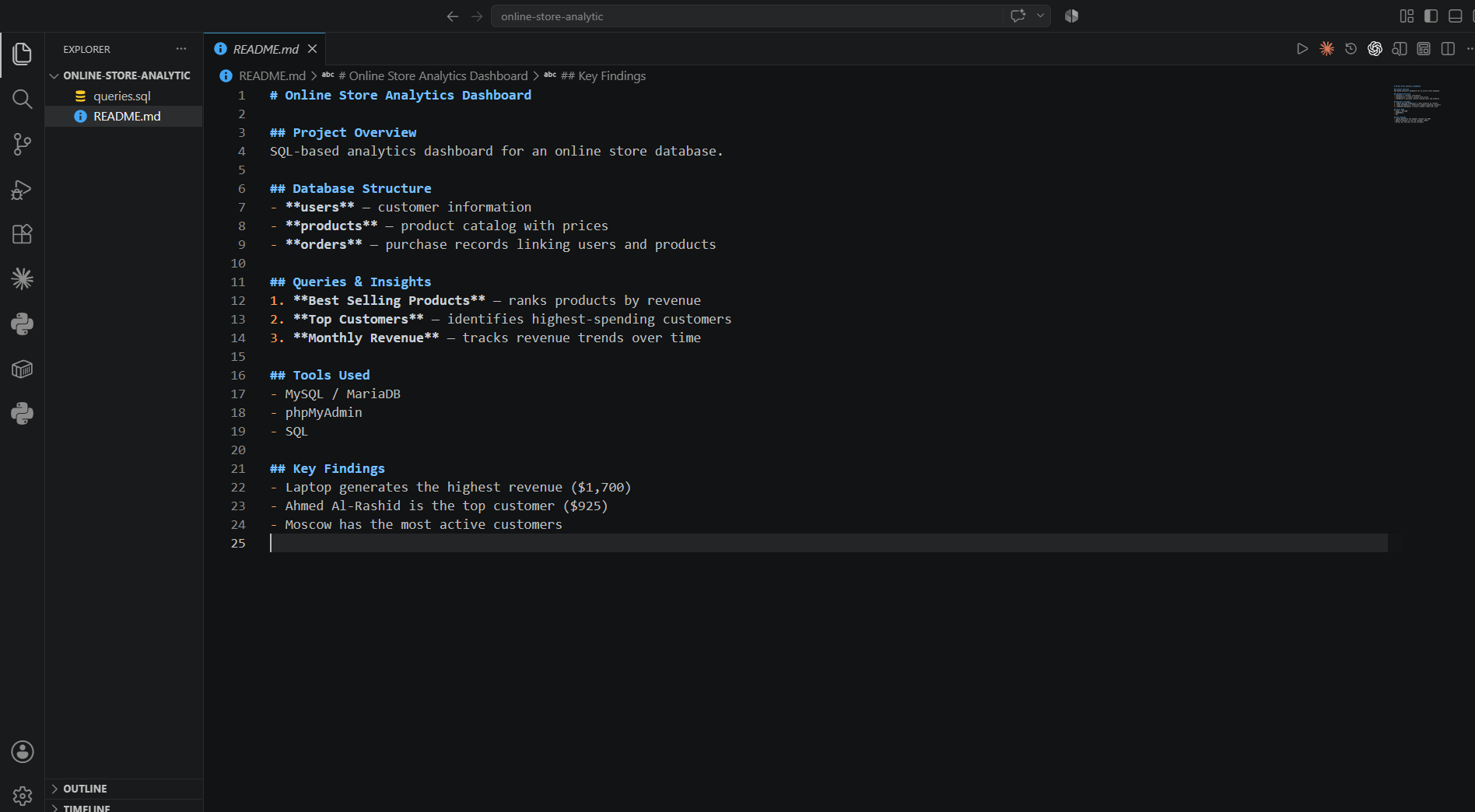Click the 'phpMyAdmin' list line

316,412
